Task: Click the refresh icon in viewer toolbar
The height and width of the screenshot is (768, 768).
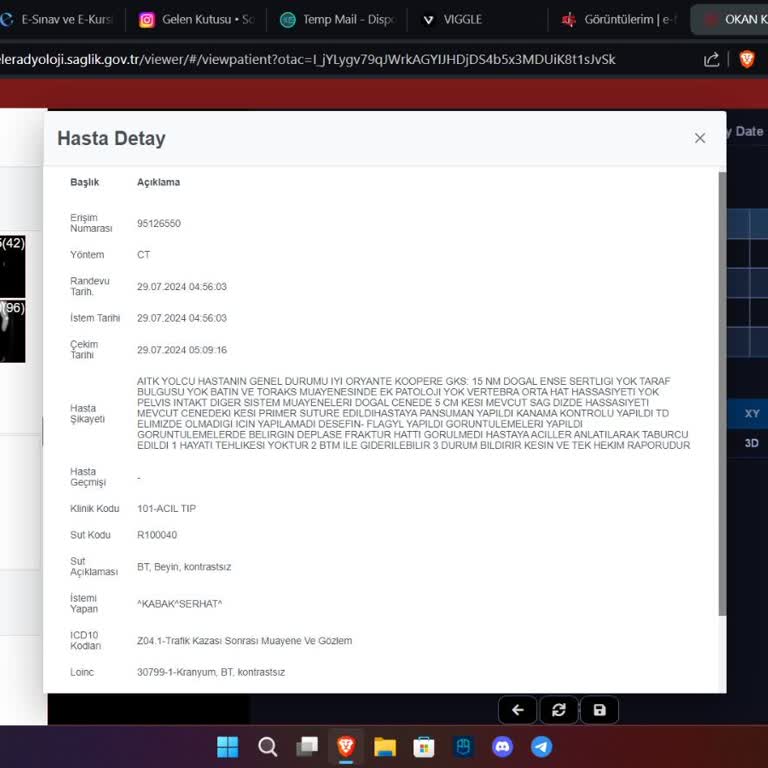Action: coord(558,710)
